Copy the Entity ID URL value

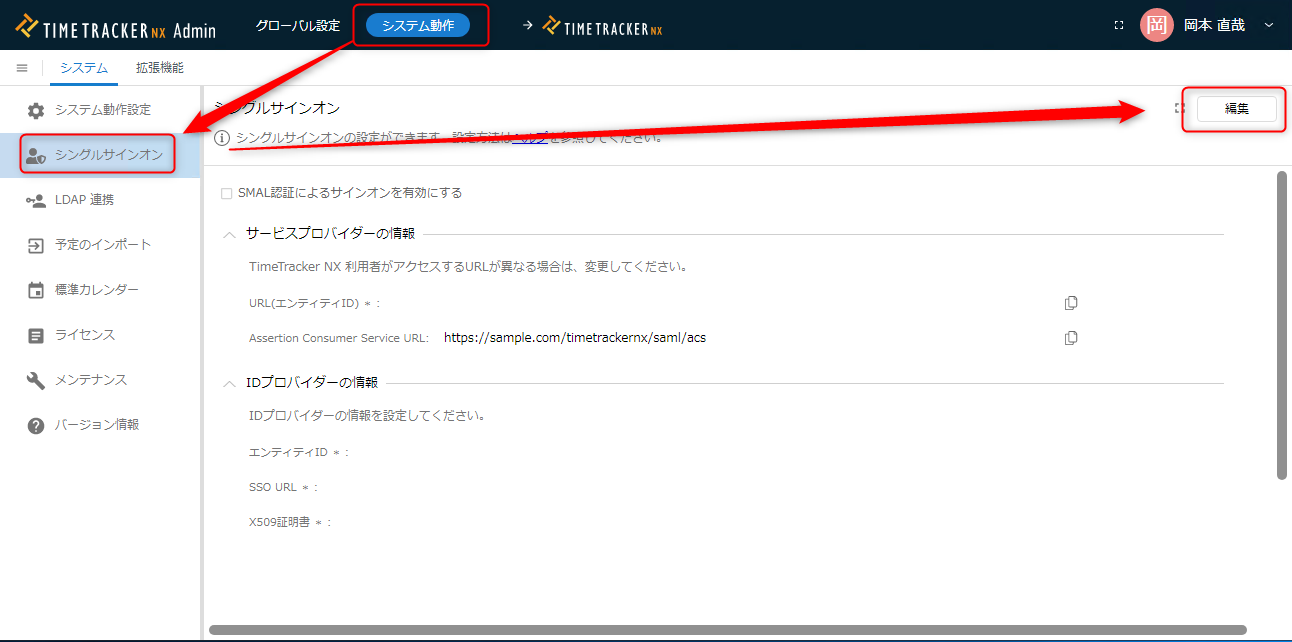click(1071, 303)
